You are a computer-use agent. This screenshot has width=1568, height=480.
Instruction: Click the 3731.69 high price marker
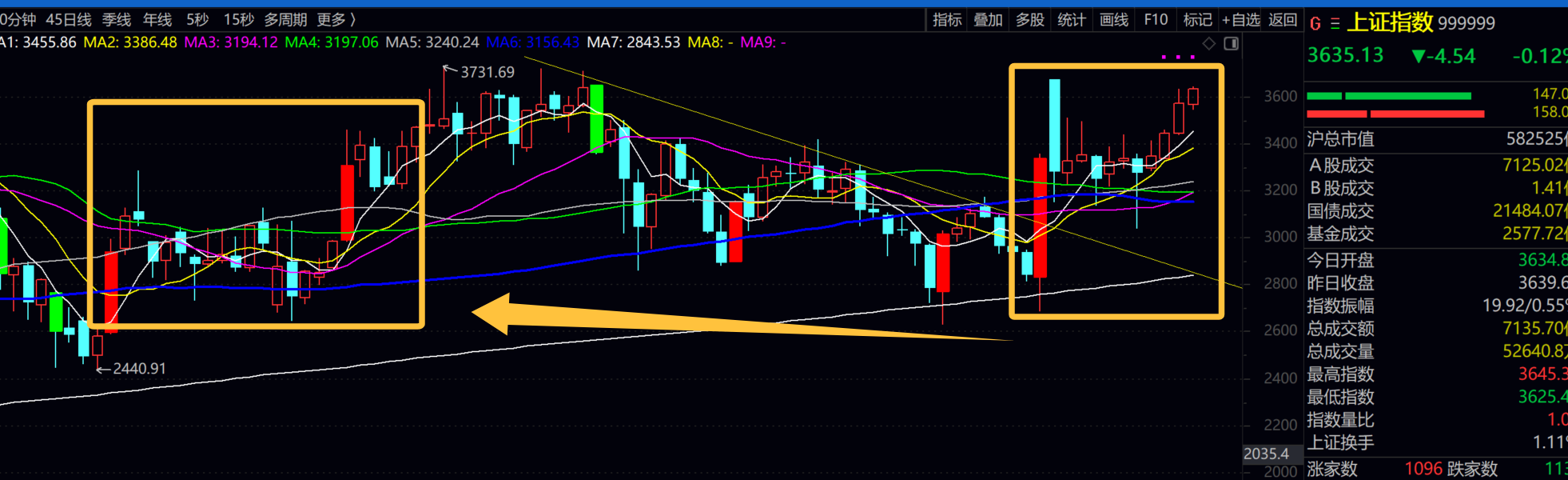[x=487, y=72]
